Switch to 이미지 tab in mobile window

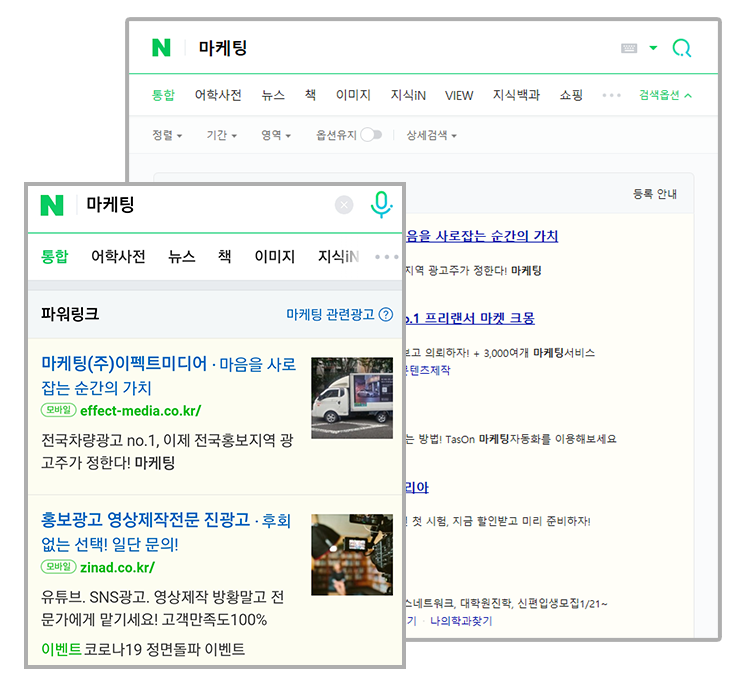[x=275, y=257]
